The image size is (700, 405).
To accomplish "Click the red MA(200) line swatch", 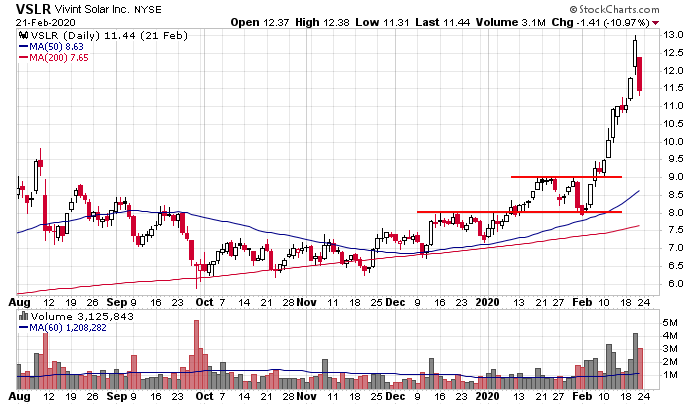I will pyautogui.click(x=23, y=58).
